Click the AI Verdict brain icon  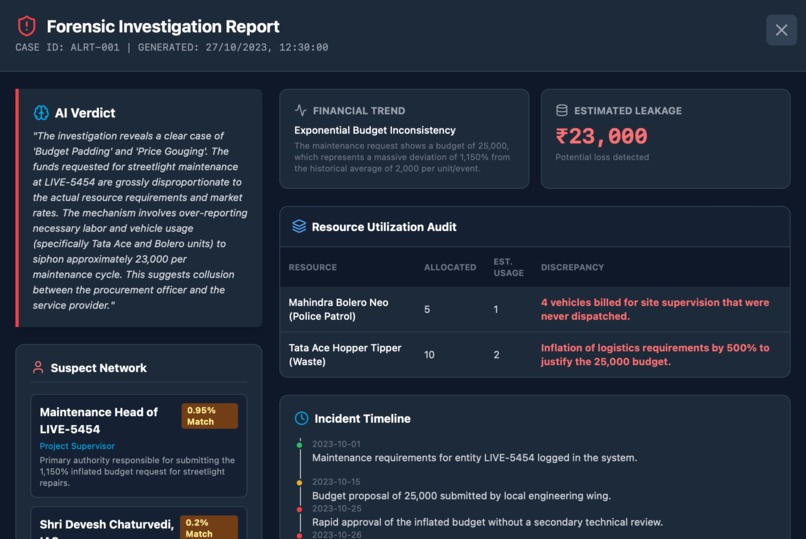(x=41, y=113)
